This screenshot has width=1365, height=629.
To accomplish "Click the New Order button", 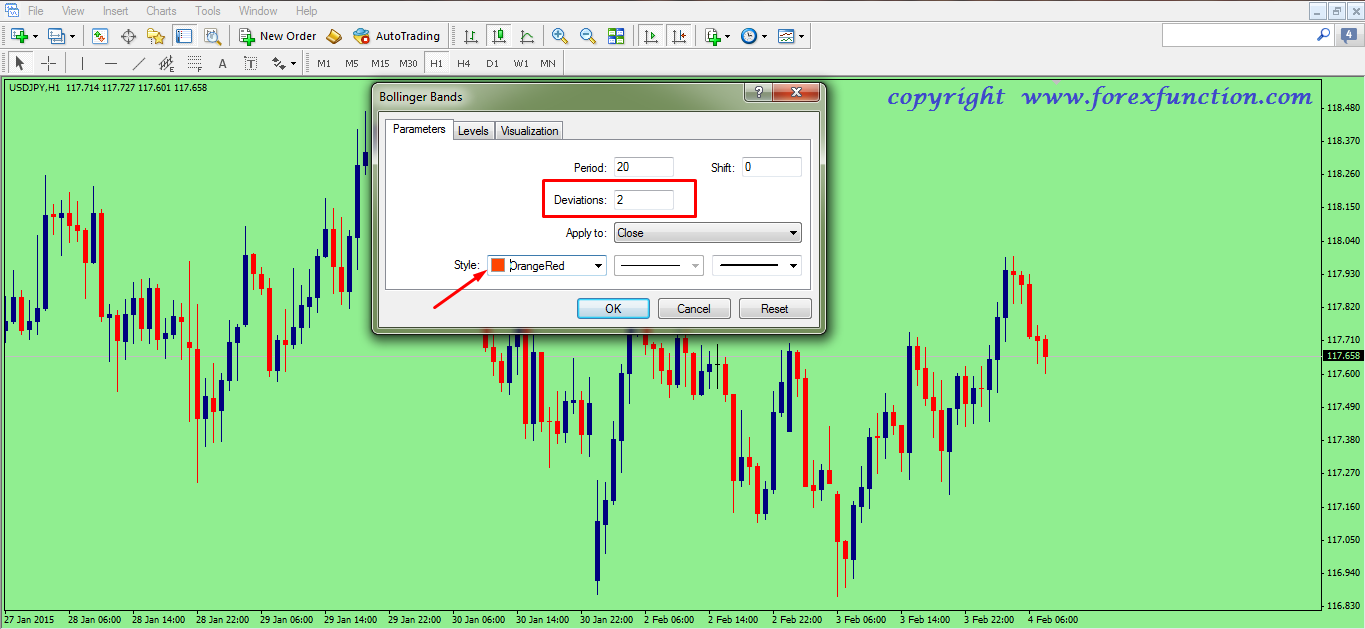I will click(279, 36).
